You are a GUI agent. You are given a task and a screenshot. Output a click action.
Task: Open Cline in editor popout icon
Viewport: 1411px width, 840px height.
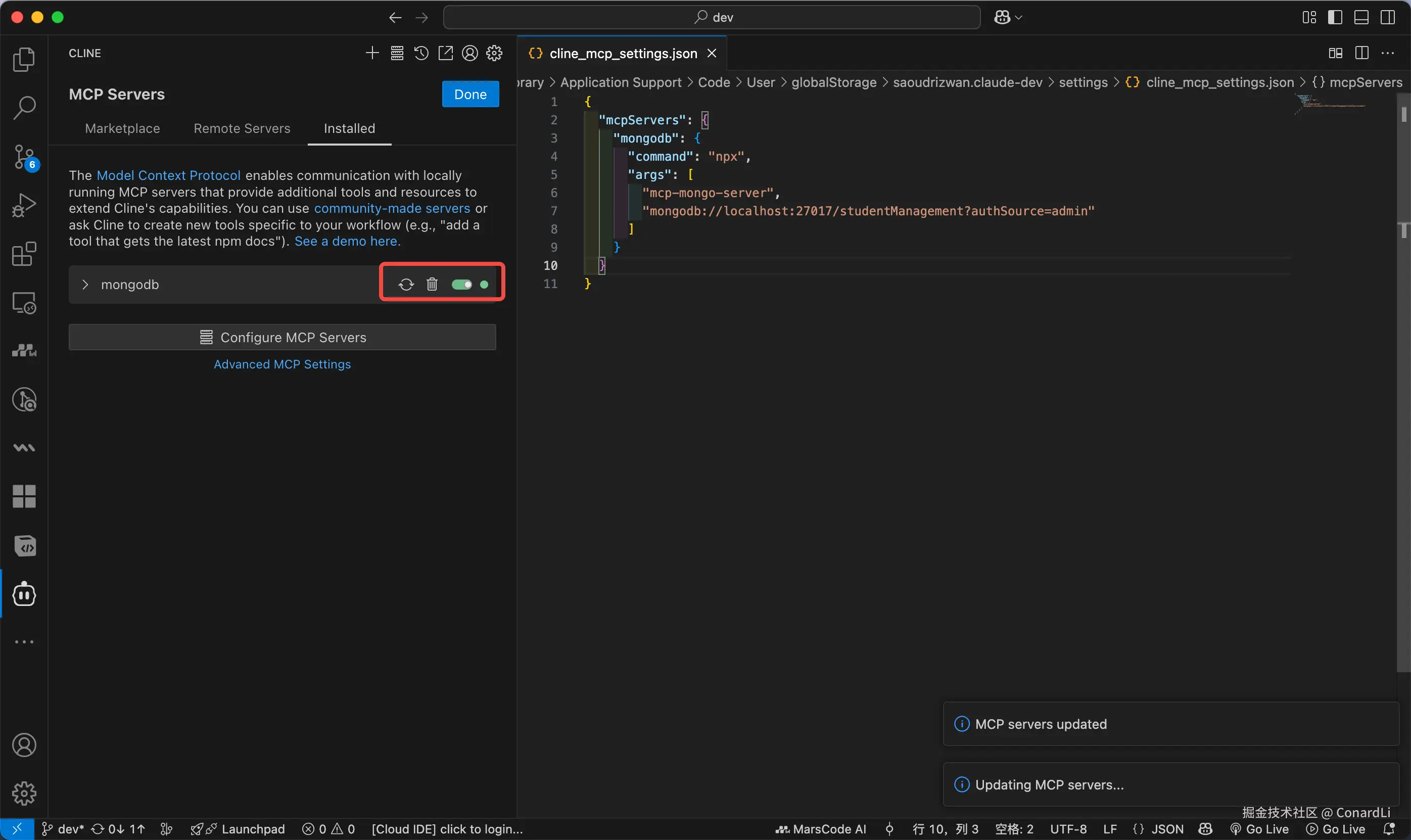click(x=445, y=53)
